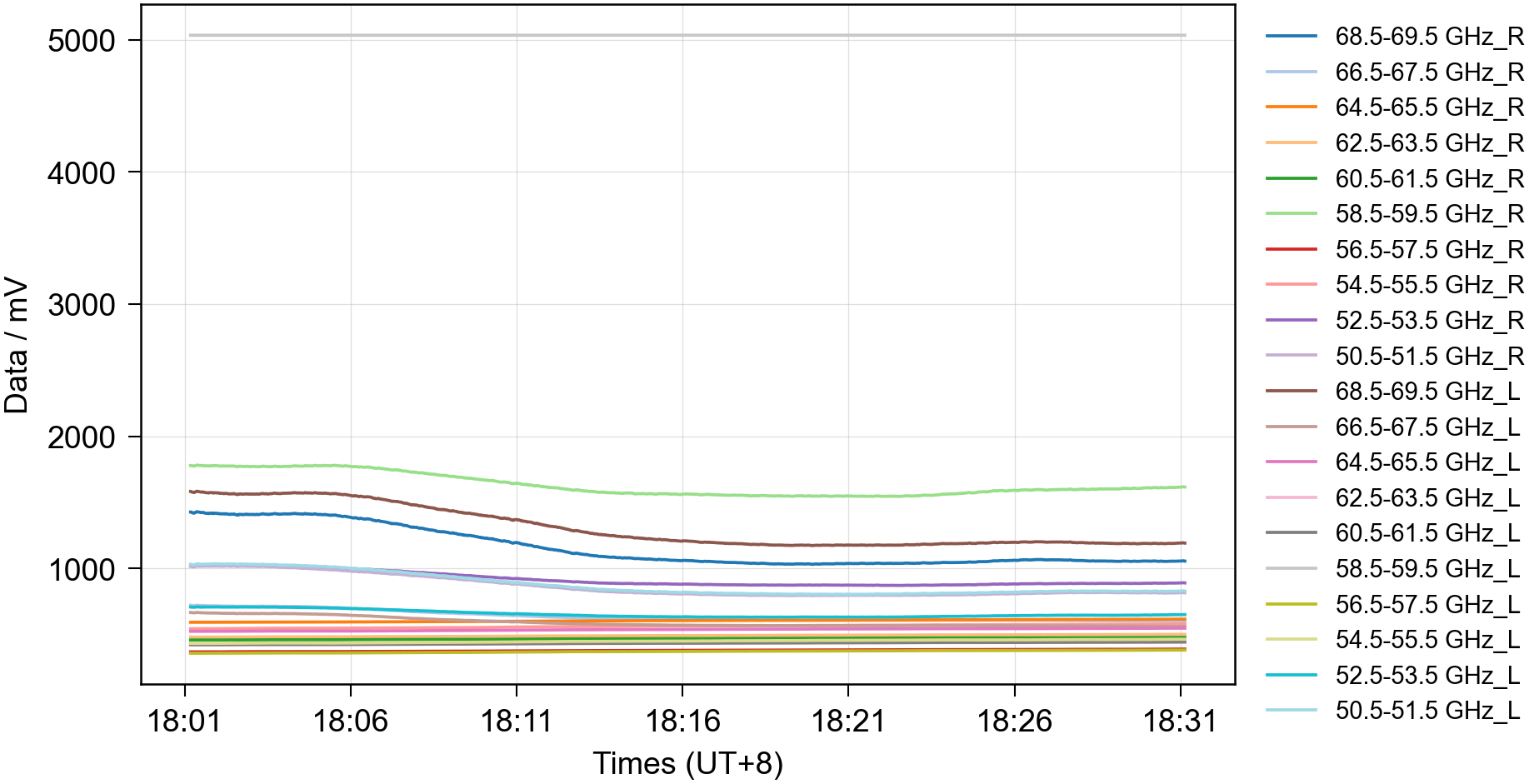
Task: Select the 58.5-59.5 GHz_R legend entry text
Action: pyautogui.click(x=1429, y=214)
